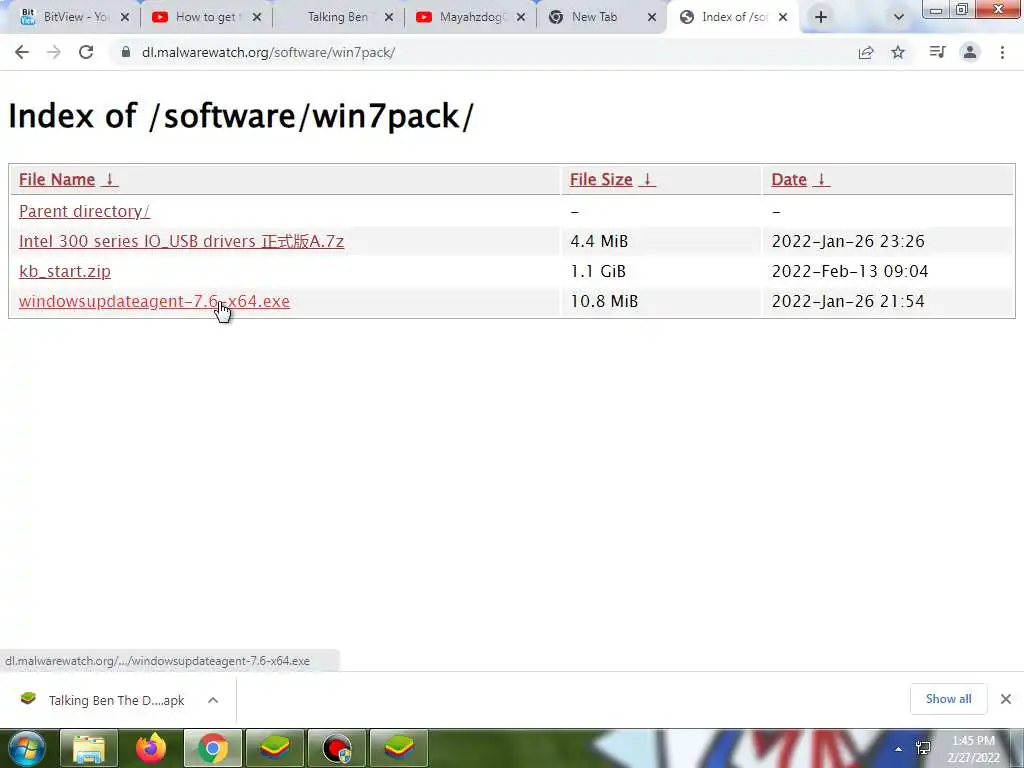Open the Parent directory link
Viewport: 1024px width, 768px height.
[x=84, y=212]
